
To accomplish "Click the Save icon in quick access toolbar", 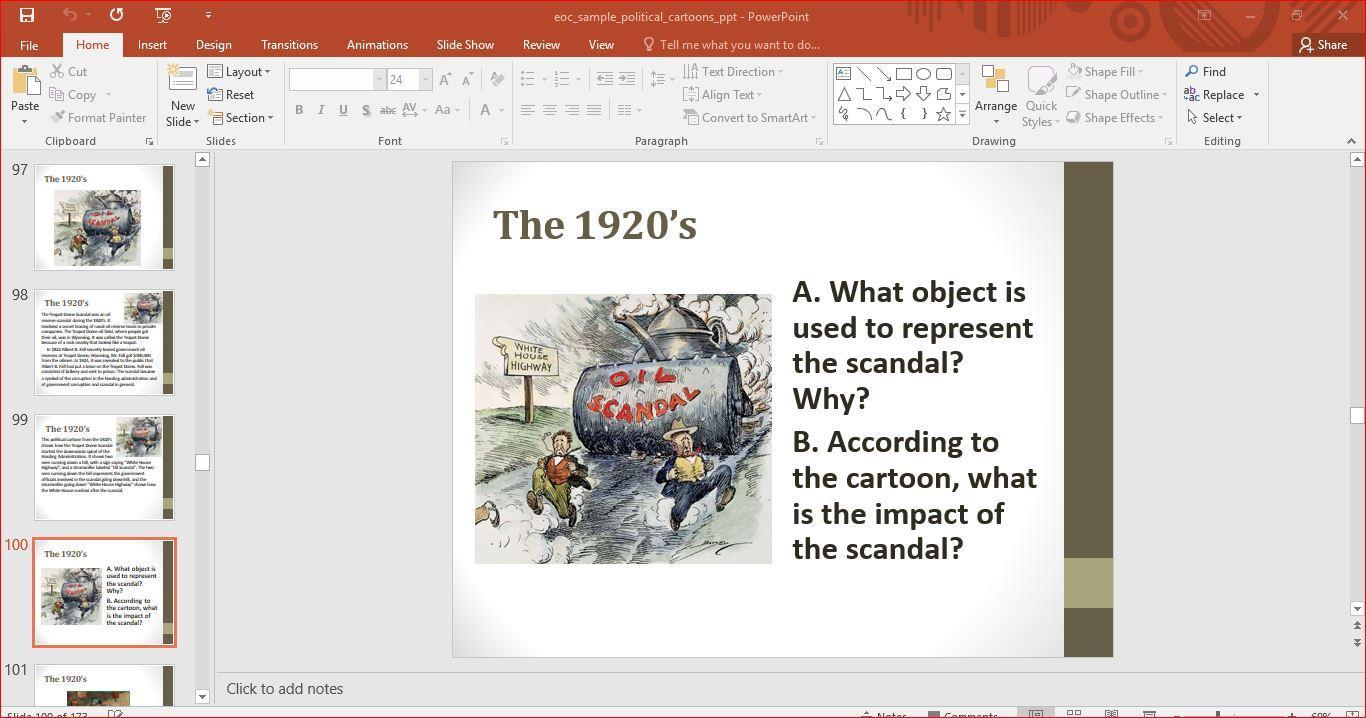I will tap(27, 15).
